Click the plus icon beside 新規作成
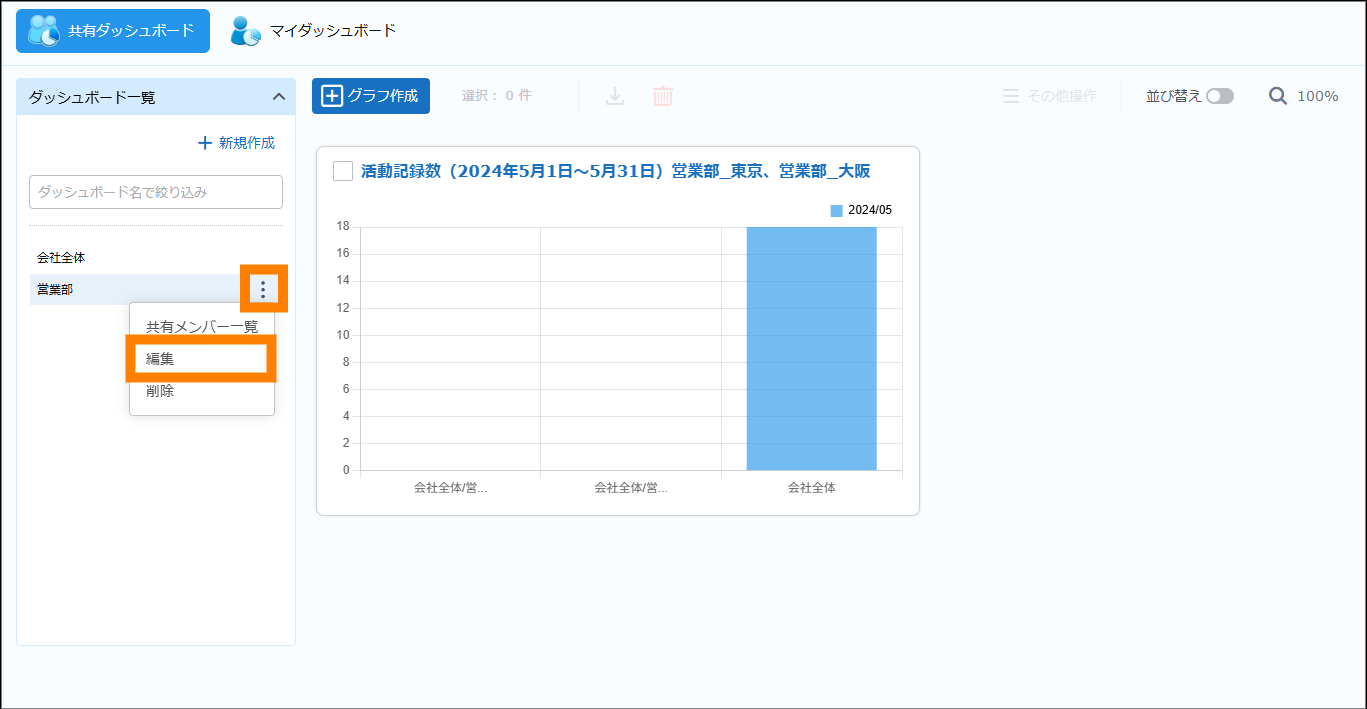1367x709 pixels. click(x=205, y=143)
